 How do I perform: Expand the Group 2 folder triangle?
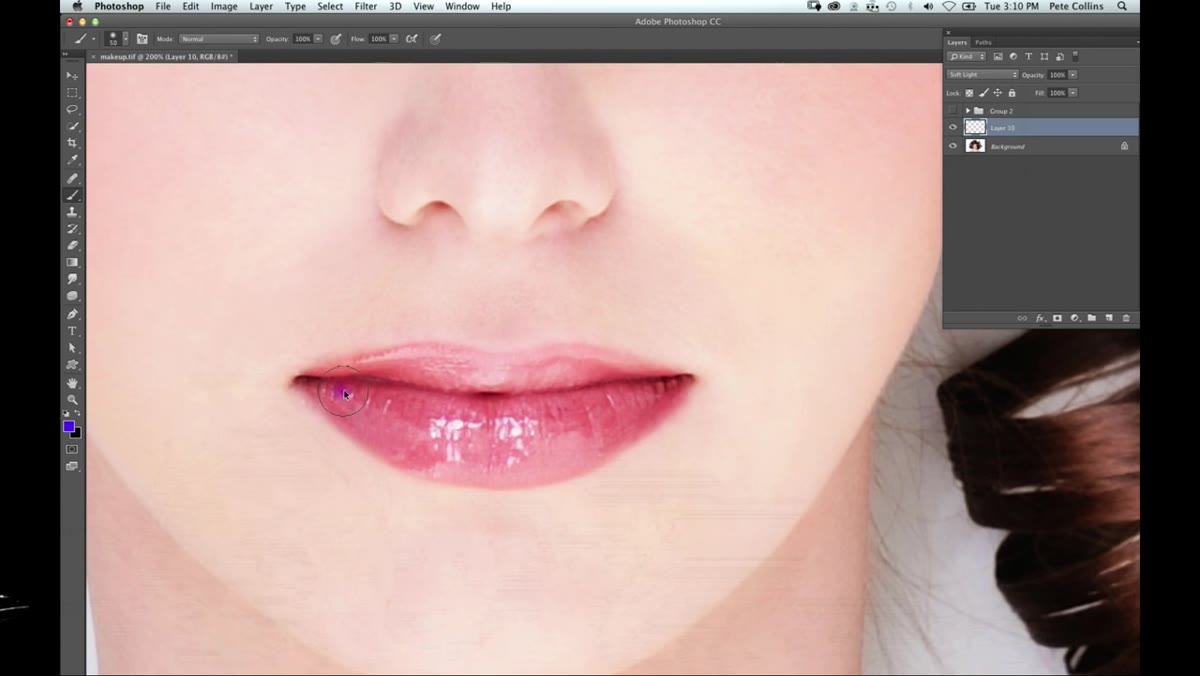coord(968,110)
